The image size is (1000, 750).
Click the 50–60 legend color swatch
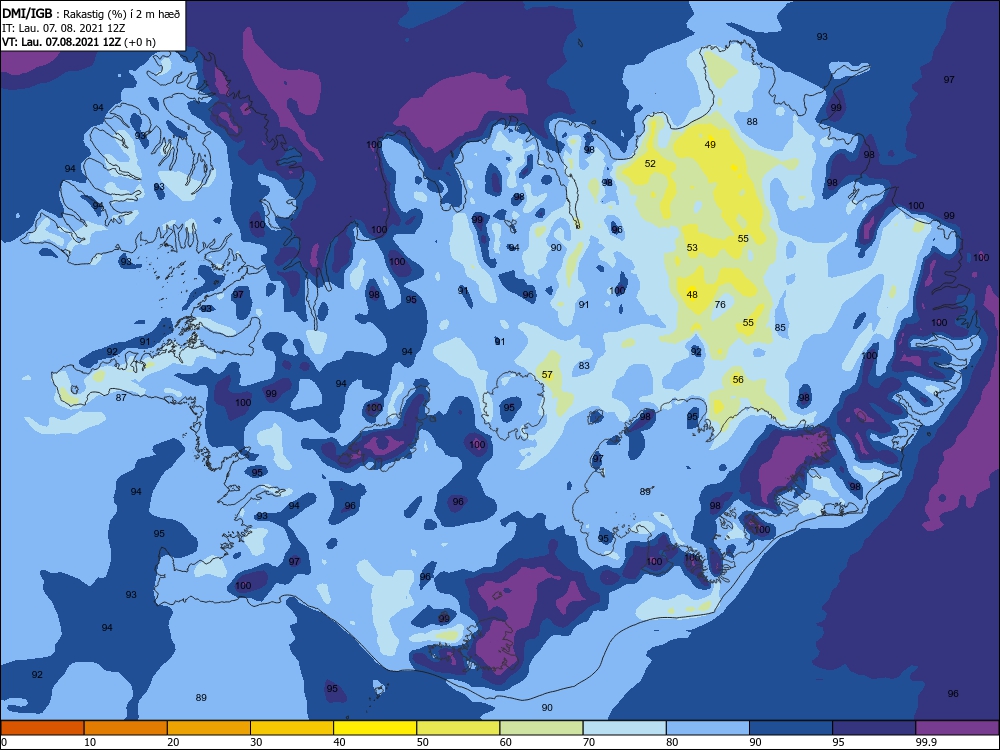coord(458,728)
